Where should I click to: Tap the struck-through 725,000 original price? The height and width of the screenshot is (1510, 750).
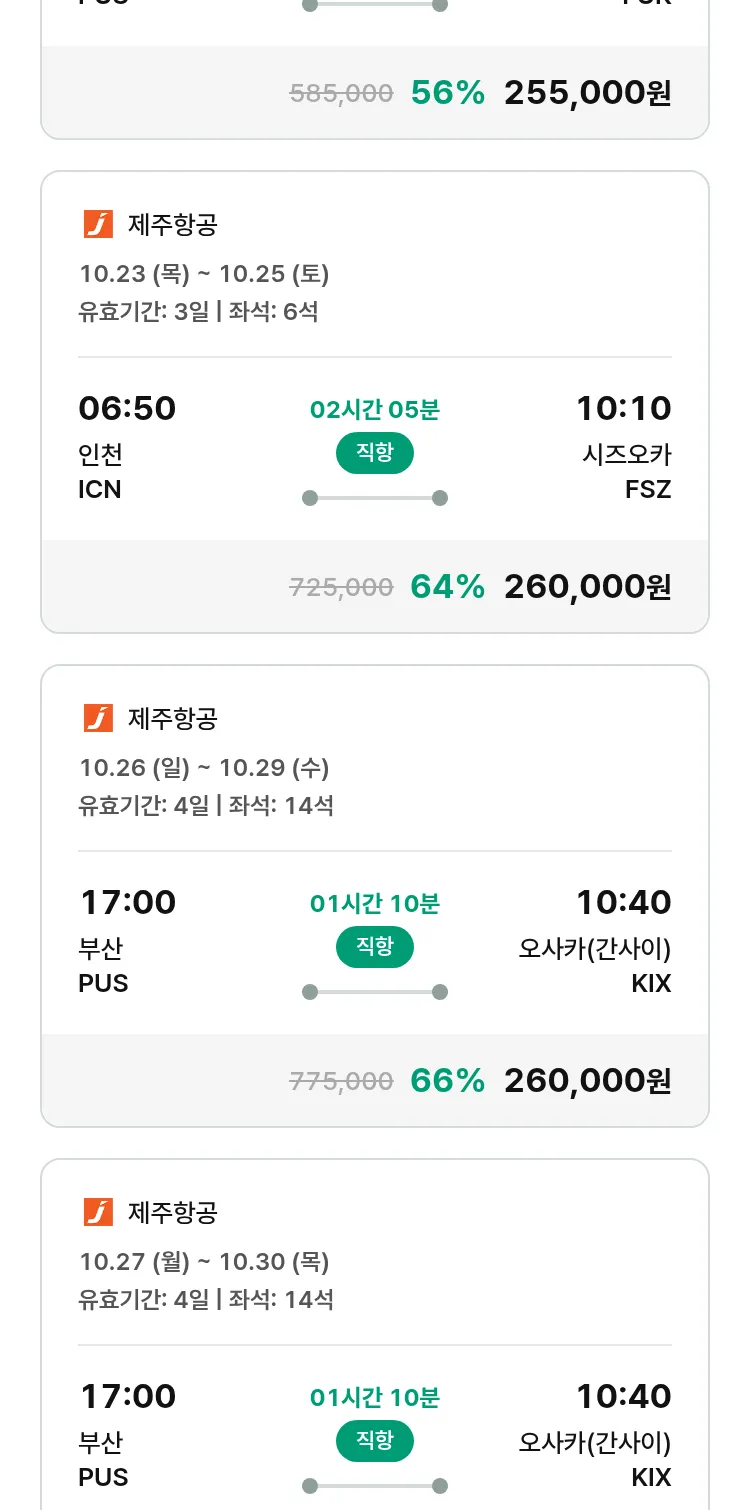point(341,588)
